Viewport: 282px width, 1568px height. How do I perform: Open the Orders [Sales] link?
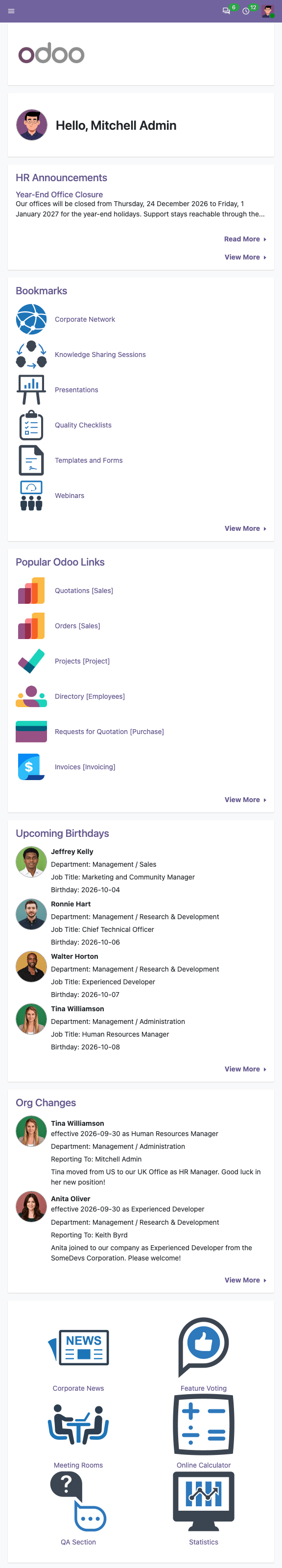click(x=77, y=626)
